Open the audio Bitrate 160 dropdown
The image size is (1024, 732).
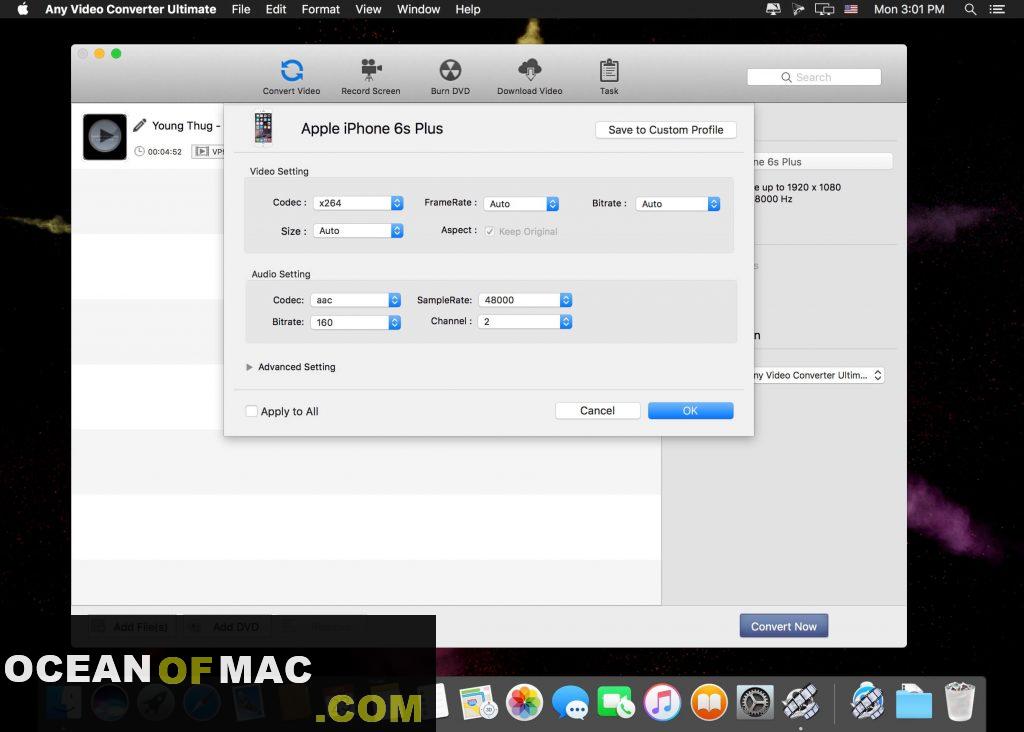pyautogui.click(x=355, y=322)
